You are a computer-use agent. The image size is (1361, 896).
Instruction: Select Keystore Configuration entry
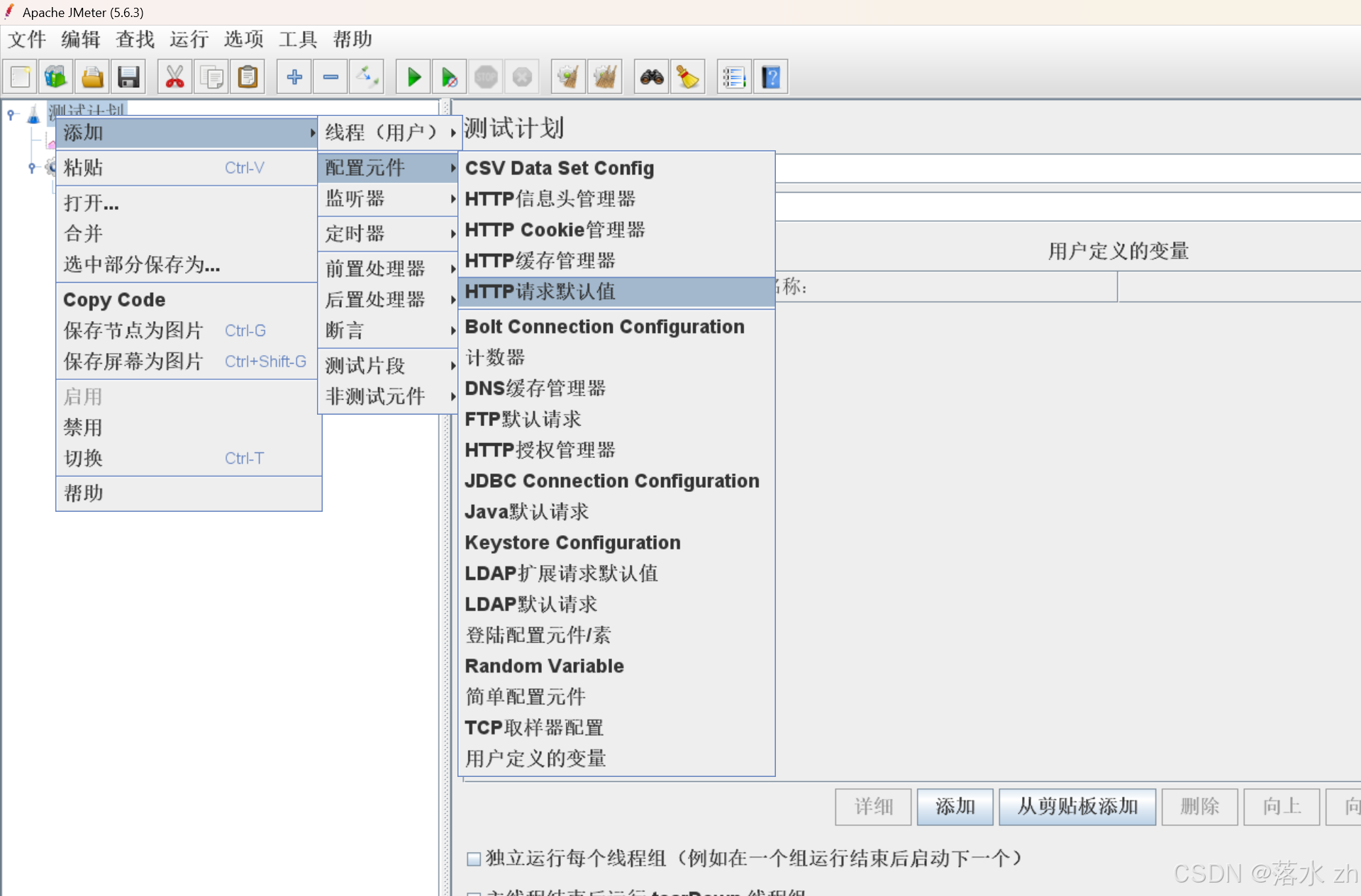(x=616, y=542)
